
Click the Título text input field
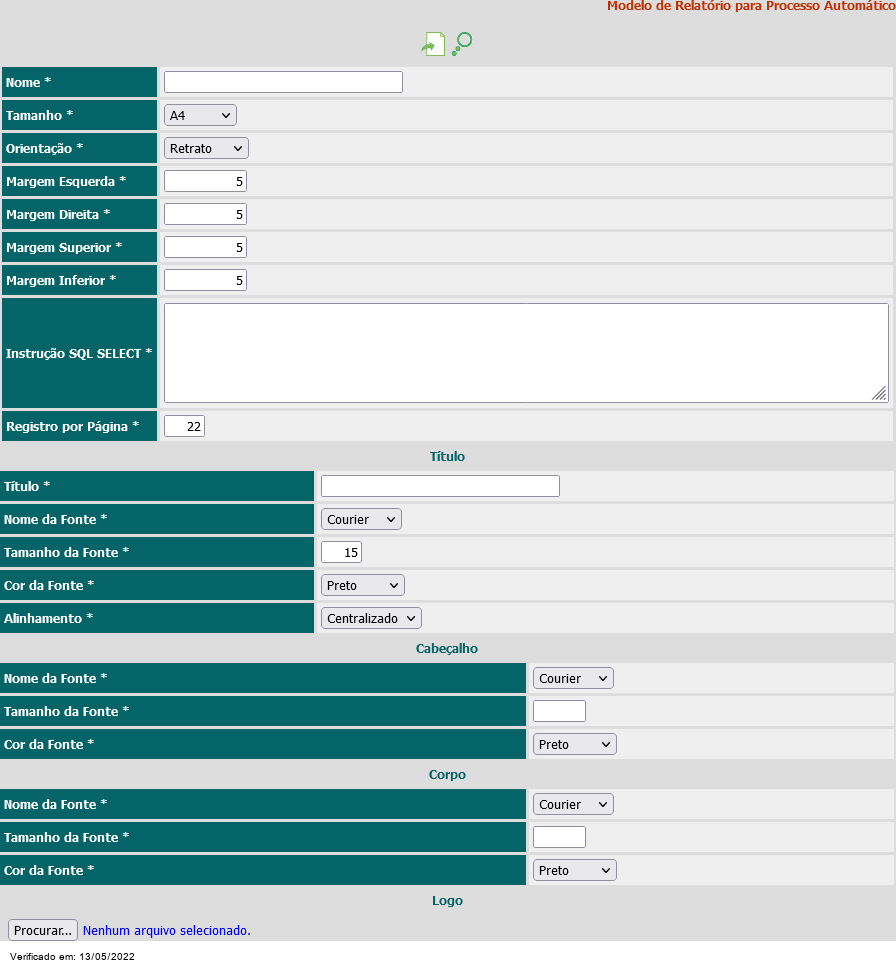tap(440, 486)
